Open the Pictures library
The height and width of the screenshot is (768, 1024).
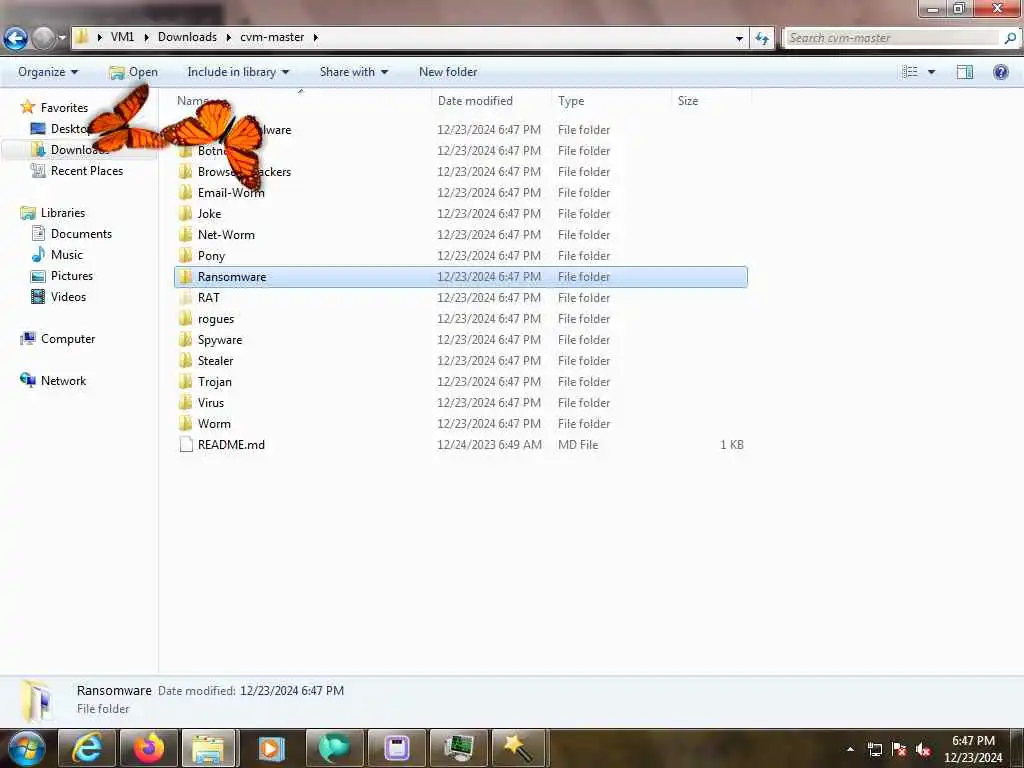(x=72, y=276)
